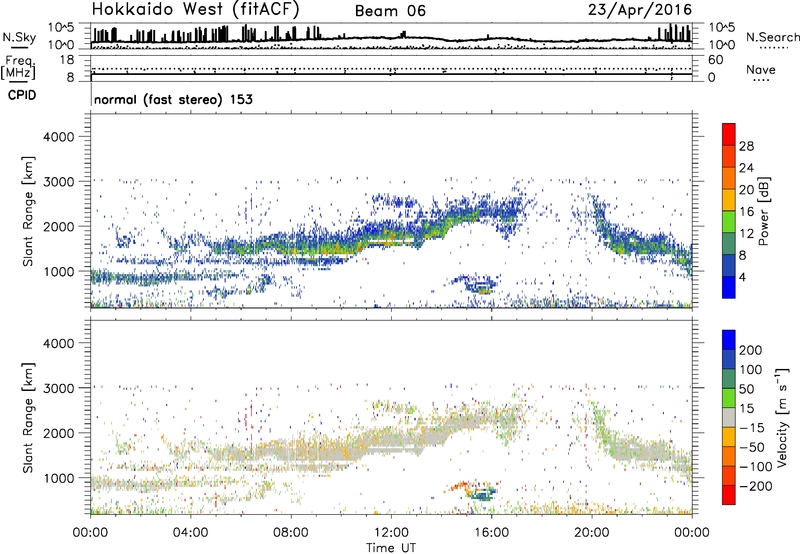This screenshot has width=800, height=554.
Task: Click the orange-green velocity echo patch near 16:00
Action: tap(473, 491)
